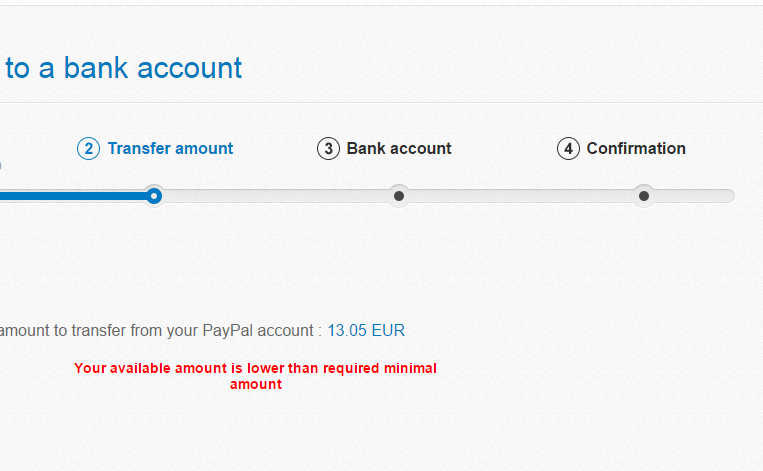
Task: Go to the Bank account step label
Action: tap(399, 148)
